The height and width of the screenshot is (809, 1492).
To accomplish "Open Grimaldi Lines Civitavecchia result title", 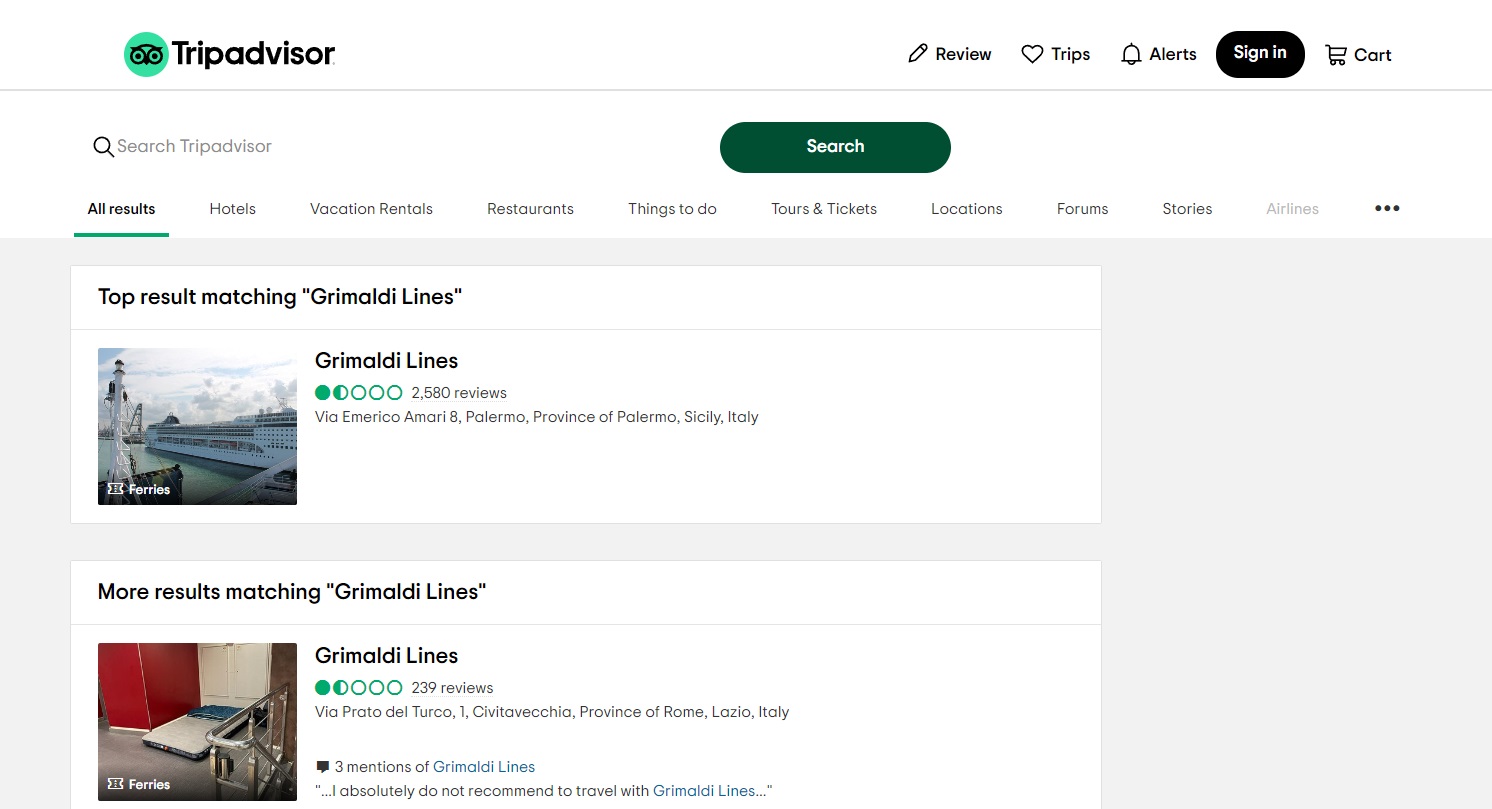I will click(386, 656).
